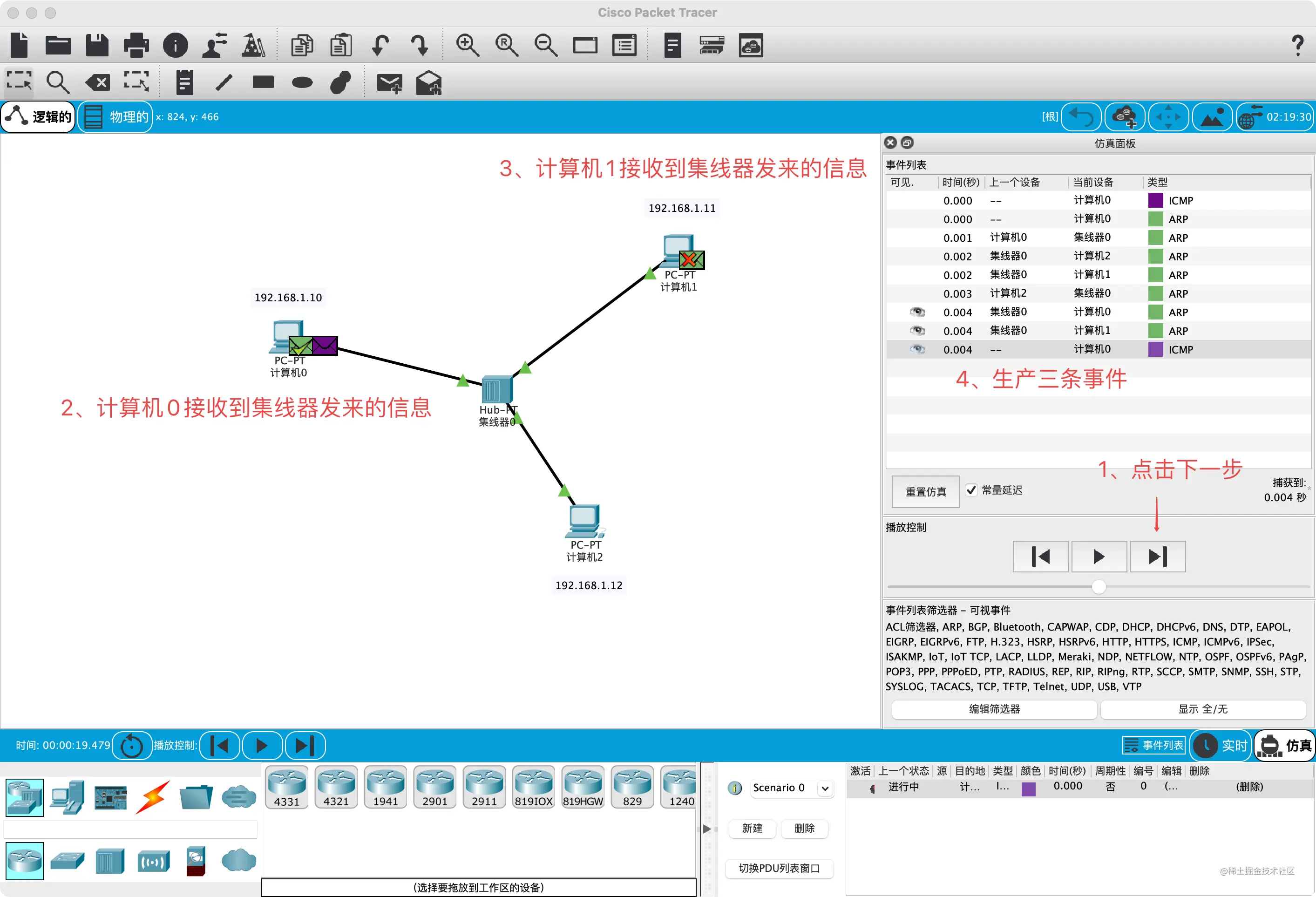The height and width of the screenshot is (897, 1316).
Task: Click the 集线器0 hub in the workspace
Action: tap(496, 390)
